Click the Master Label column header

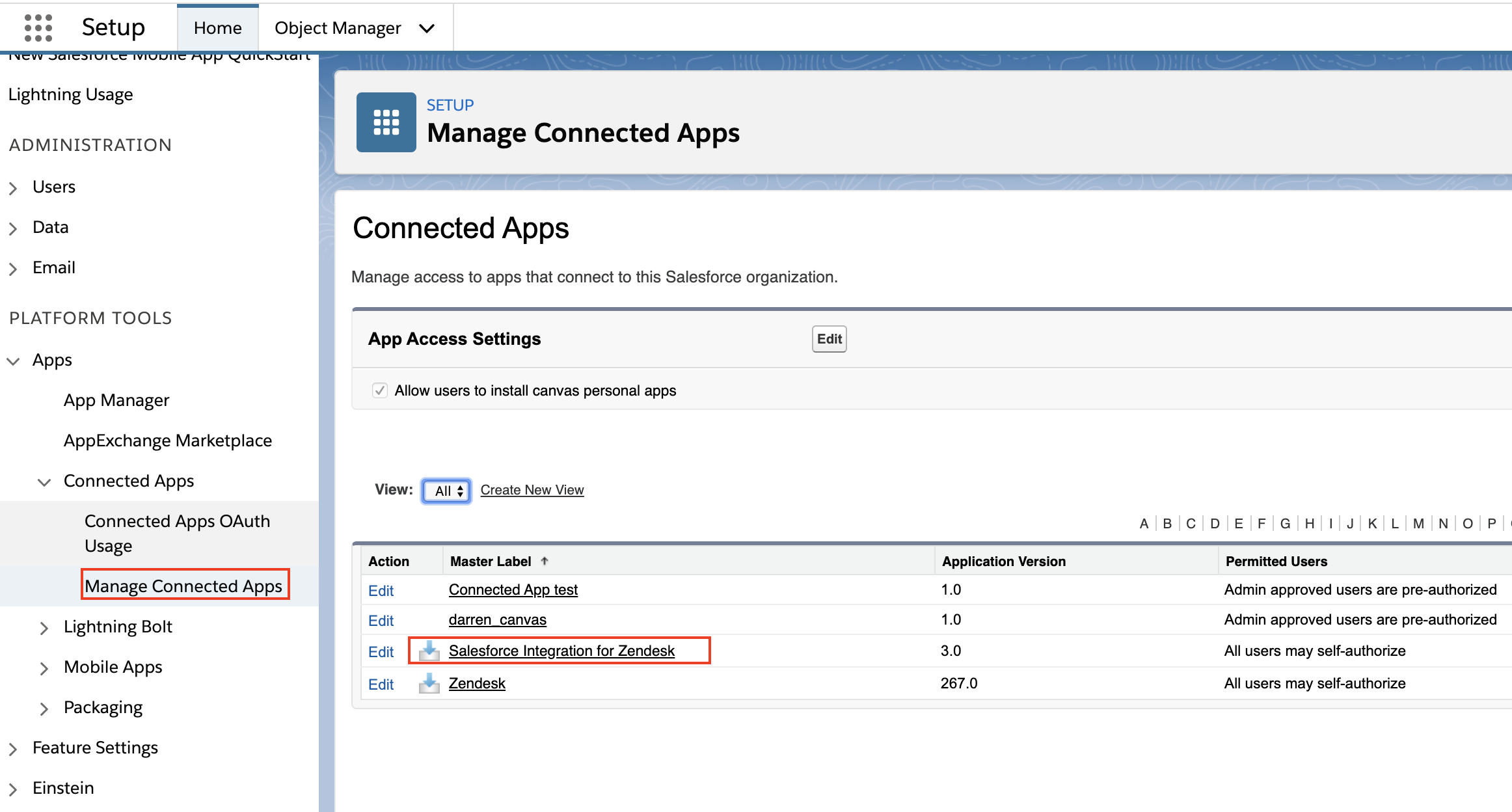click(491, 561)
